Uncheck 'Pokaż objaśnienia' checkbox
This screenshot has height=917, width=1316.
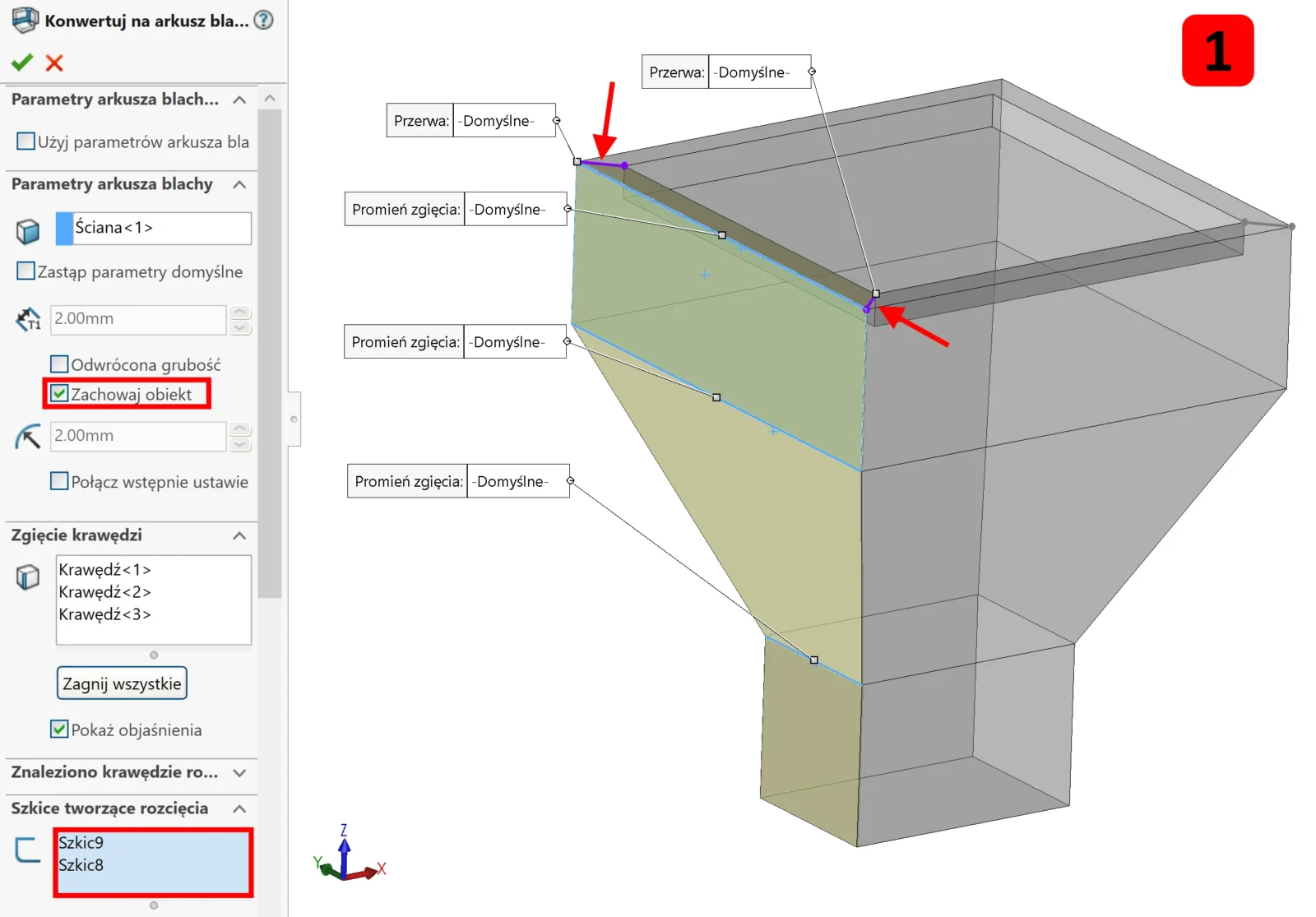59,729
